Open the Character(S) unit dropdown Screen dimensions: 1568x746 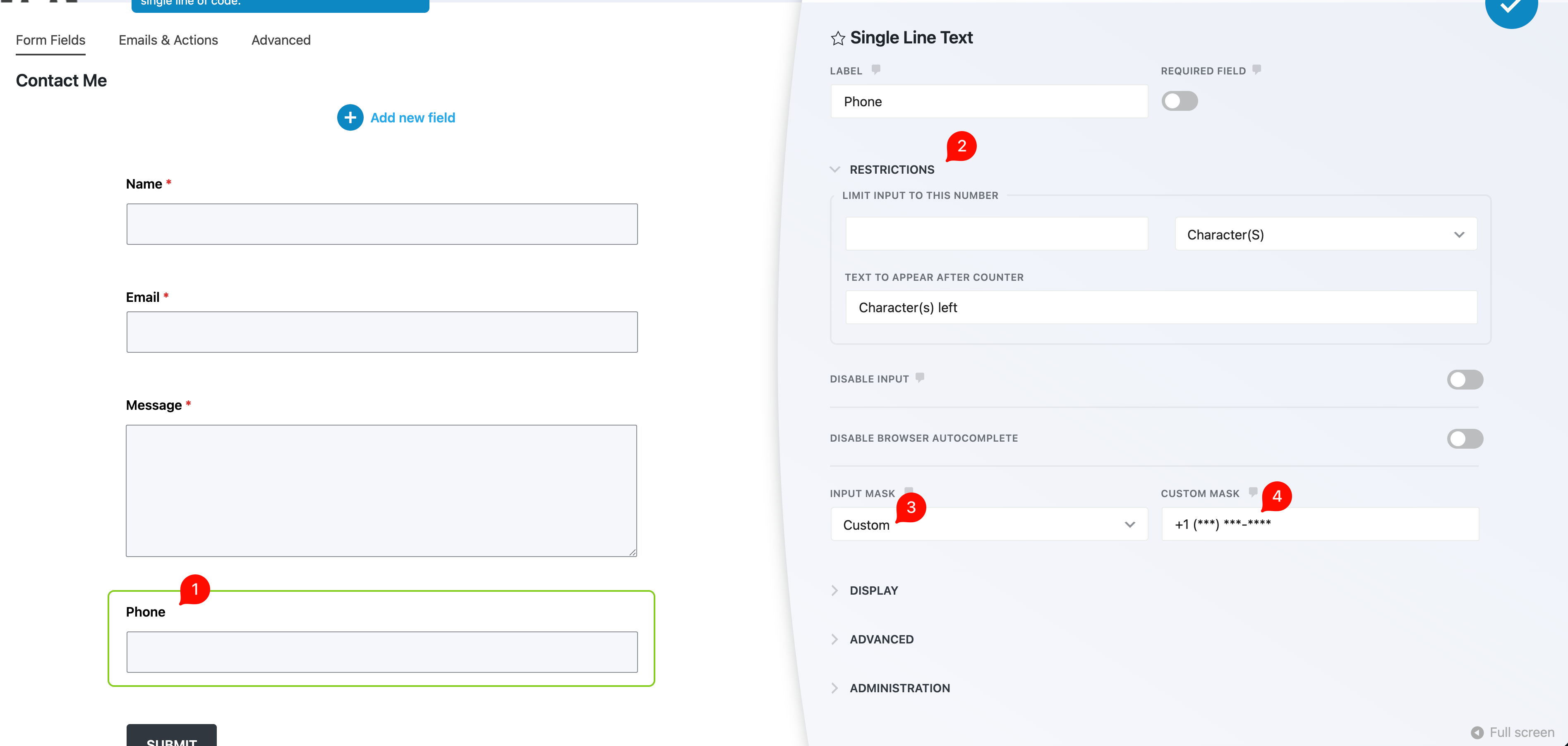[x=1326, y=234]
